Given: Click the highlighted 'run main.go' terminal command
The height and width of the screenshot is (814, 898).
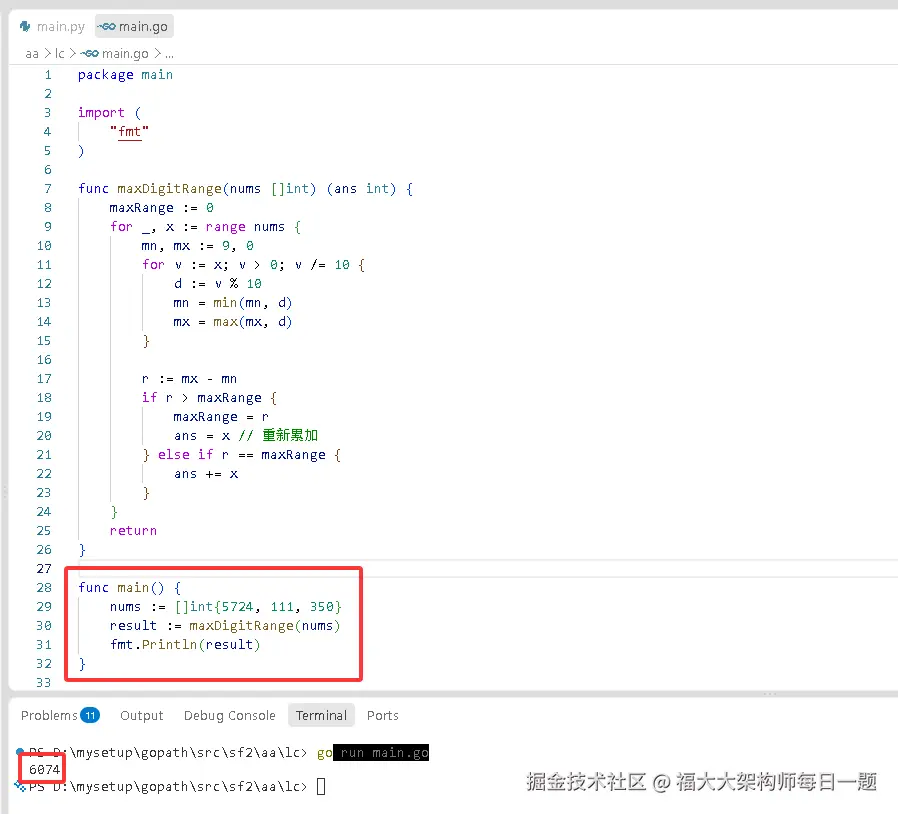Looking at the screenshot, I should click(x=381, y=753).
